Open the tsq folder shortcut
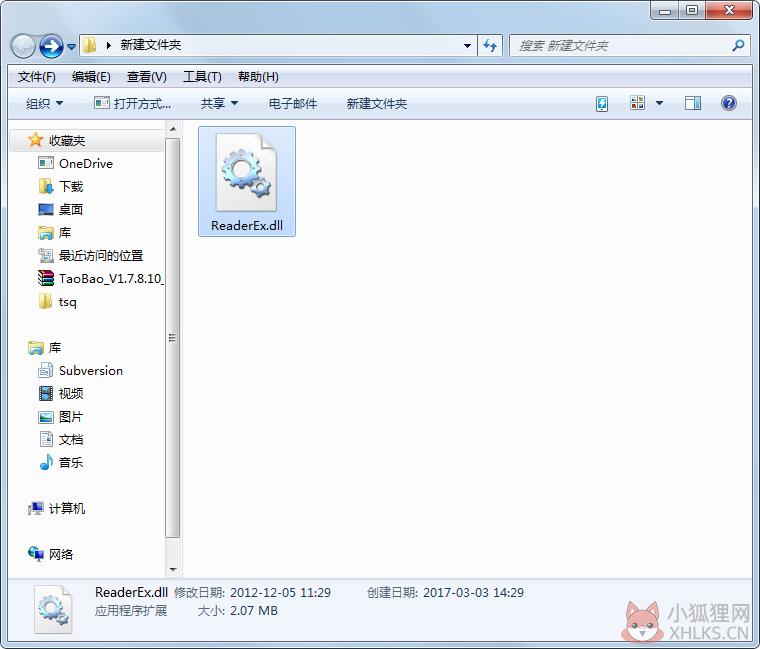This screenshot has height=649, width=760. (x=67, y=302)
